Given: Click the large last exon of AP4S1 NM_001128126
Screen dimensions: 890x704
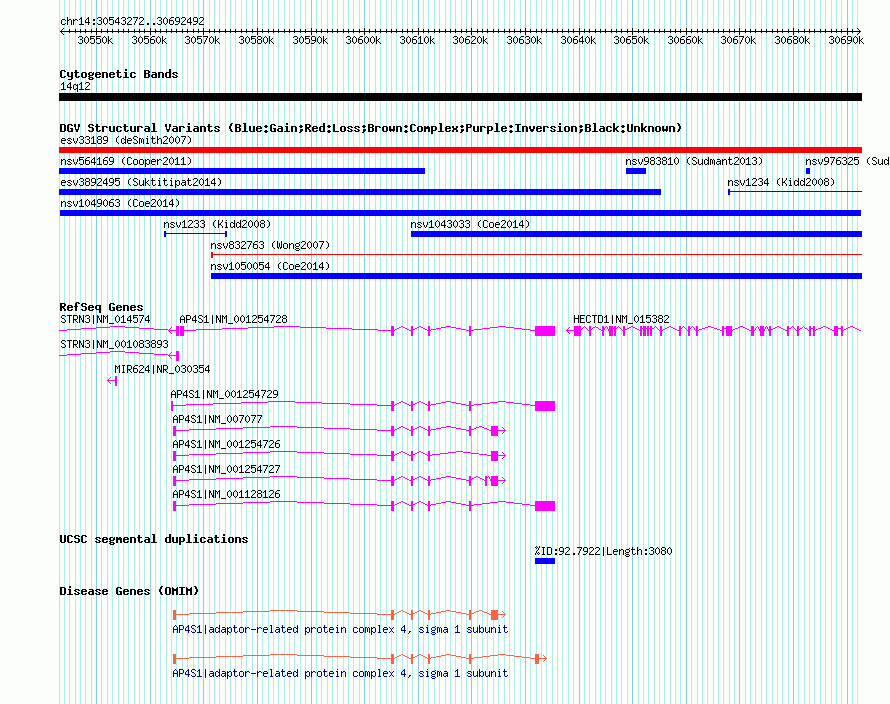Looking at the screenshot, I should pos(545,506).
